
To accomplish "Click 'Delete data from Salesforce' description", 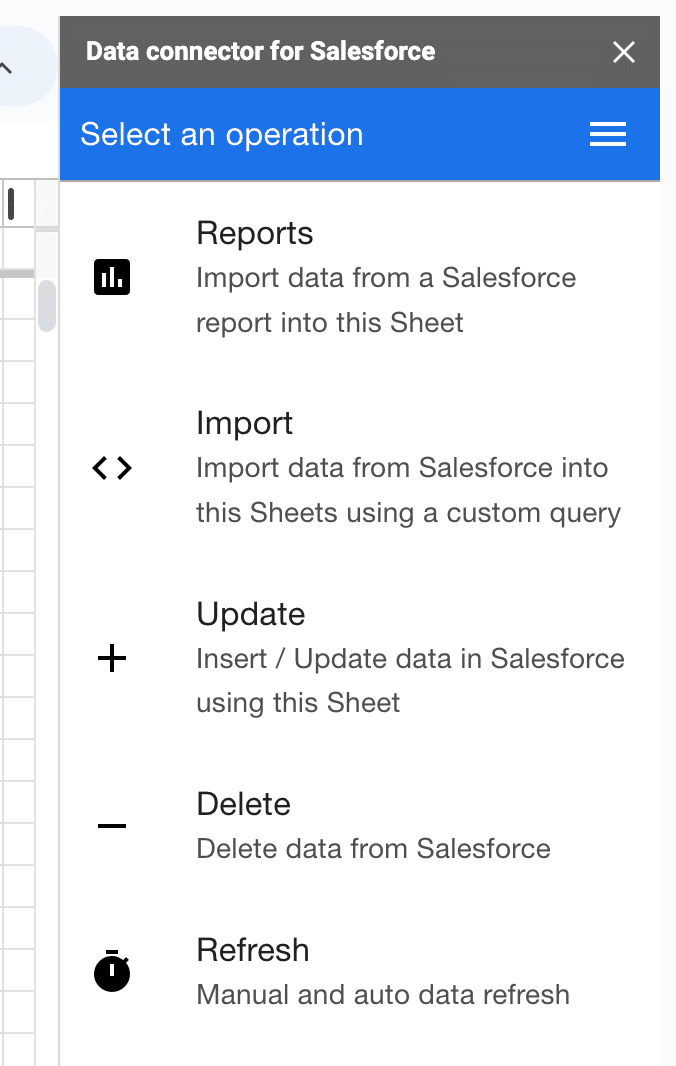I will [x=373, y=848].
